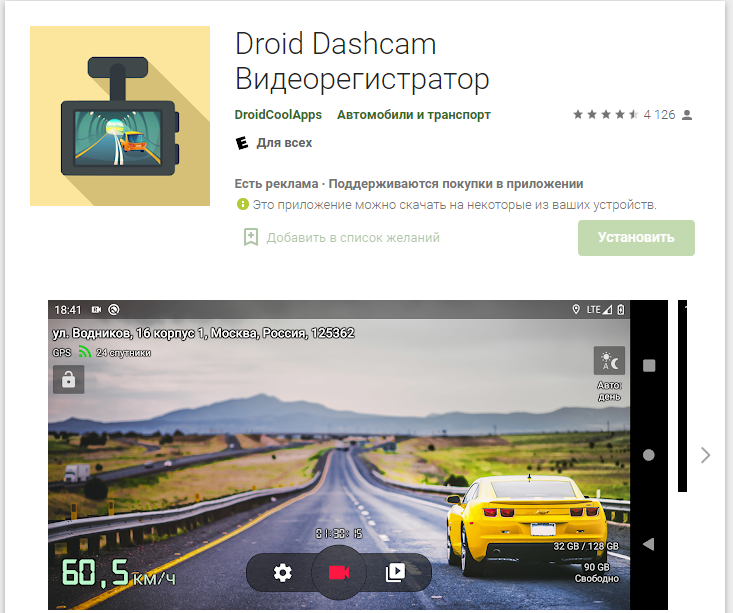
Task: Click the green GPS signal icon
Action: [84, 352]
